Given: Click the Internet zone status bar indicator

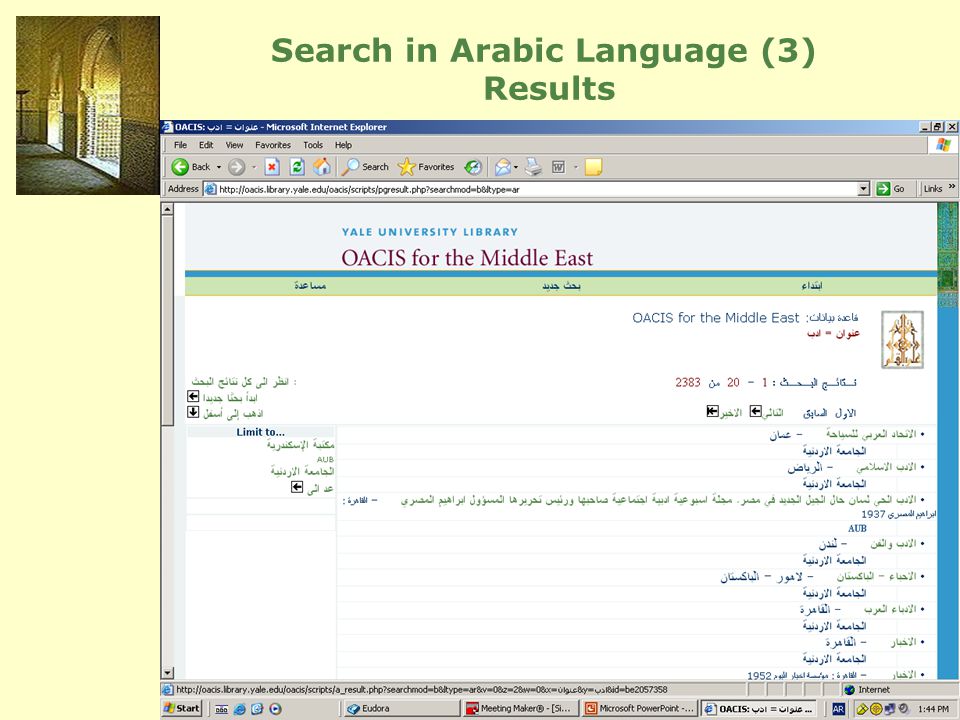Looking at the screenshot, I should (x=866, y=690).
